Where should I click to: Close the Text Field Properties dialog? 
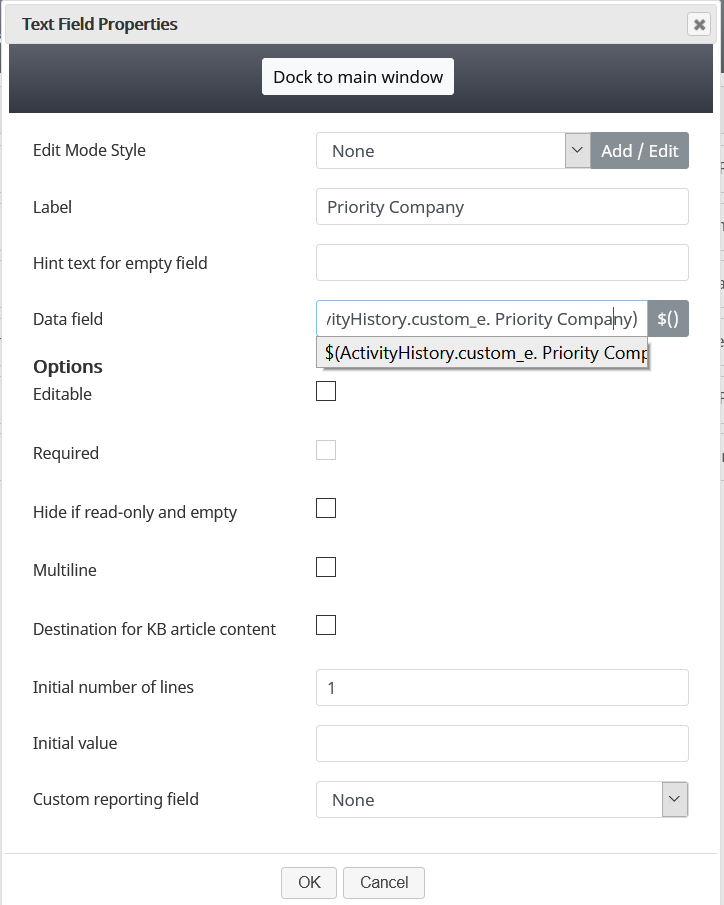(x=699, y=25)
